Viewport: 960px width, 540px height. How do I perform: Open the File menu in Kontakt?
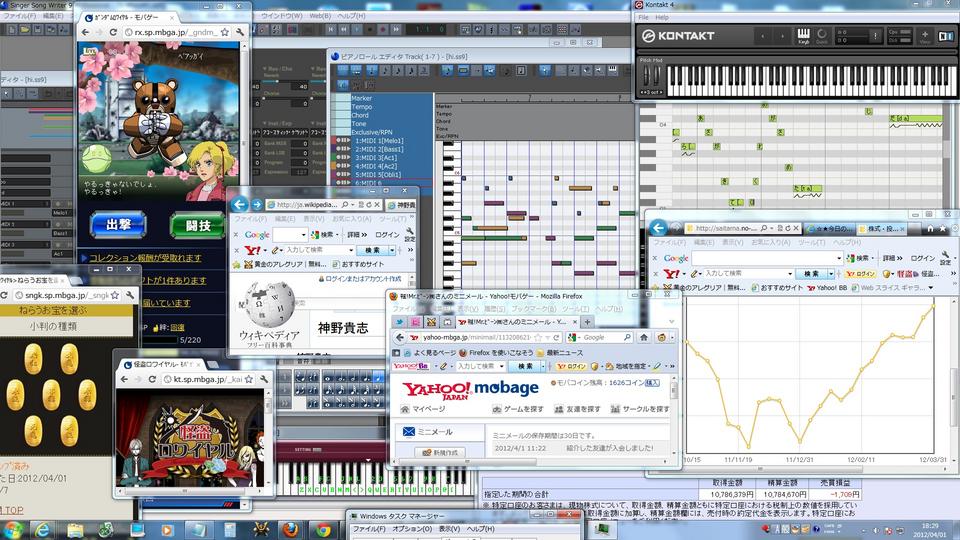pyautogui.click(x=643, y=17)
